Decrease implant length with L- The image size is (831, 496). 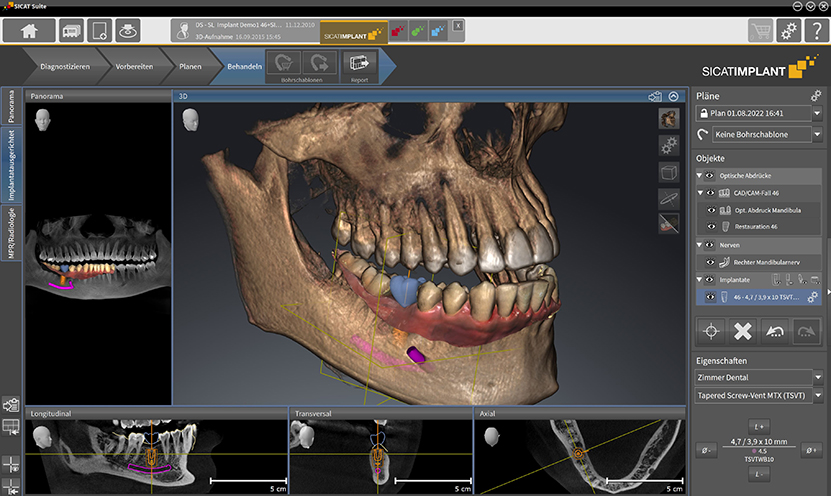(x=758, y=474)
